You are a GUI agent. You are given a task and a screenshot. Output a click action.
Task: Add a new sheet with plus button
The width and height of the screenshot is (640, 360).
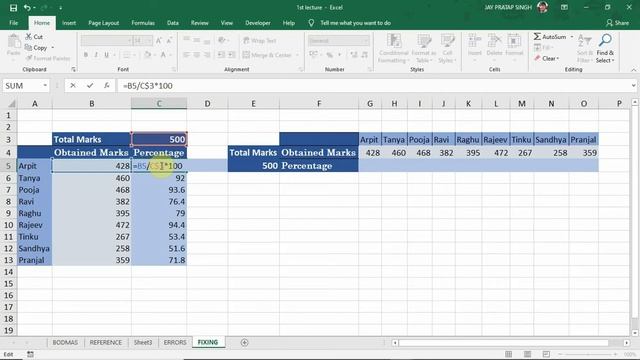click(244, 342)
